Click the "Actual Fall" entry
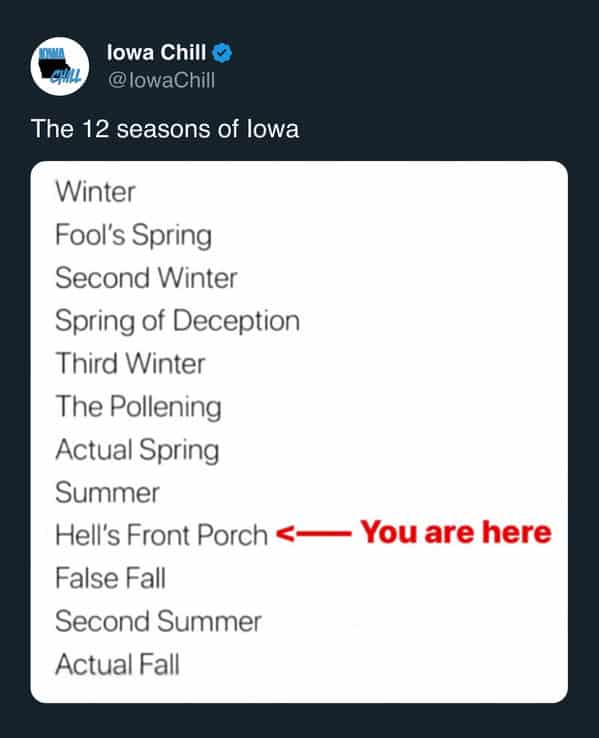The width and height of the screenshot is (599, 738). tap(118, 665)
